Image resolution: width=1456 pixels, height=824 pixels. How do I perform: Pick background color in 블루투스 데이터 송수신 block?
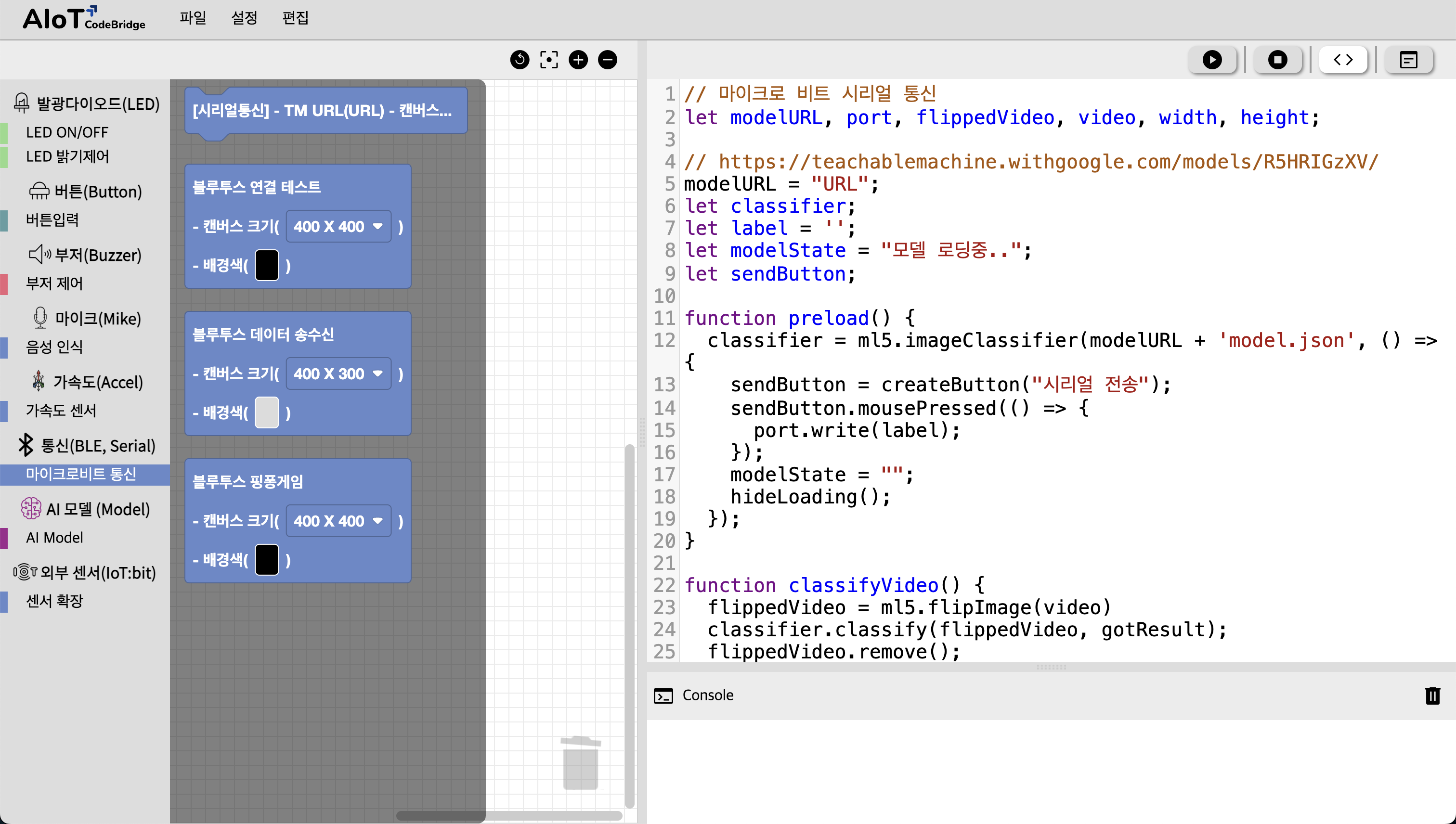[x=267, y=412]
